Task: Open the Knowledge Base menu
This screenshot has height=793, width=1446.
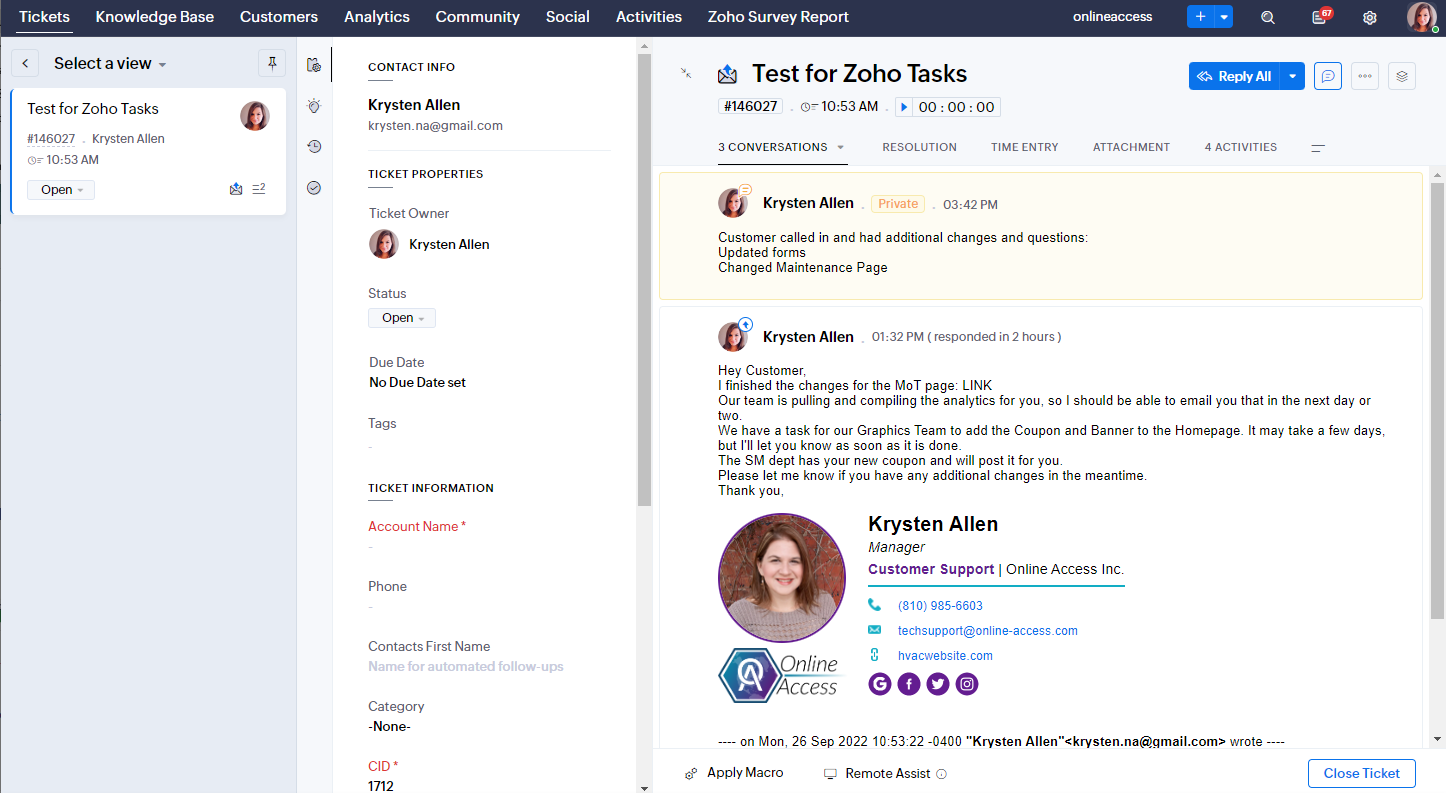Action: coord(155,17)
